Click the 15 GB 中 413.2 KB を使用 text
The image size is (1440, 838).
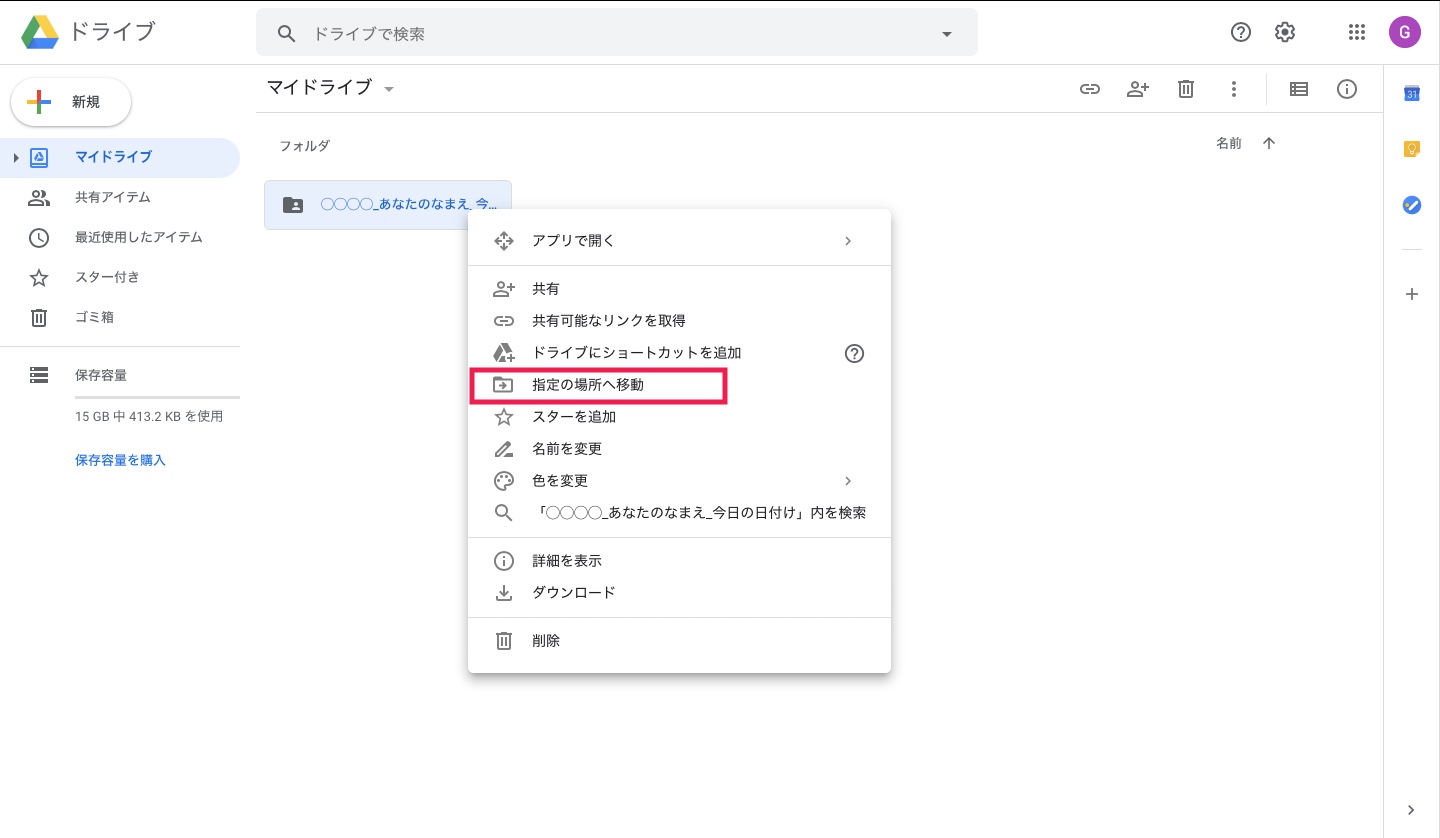pyautogui.click(x=149, y=417)
